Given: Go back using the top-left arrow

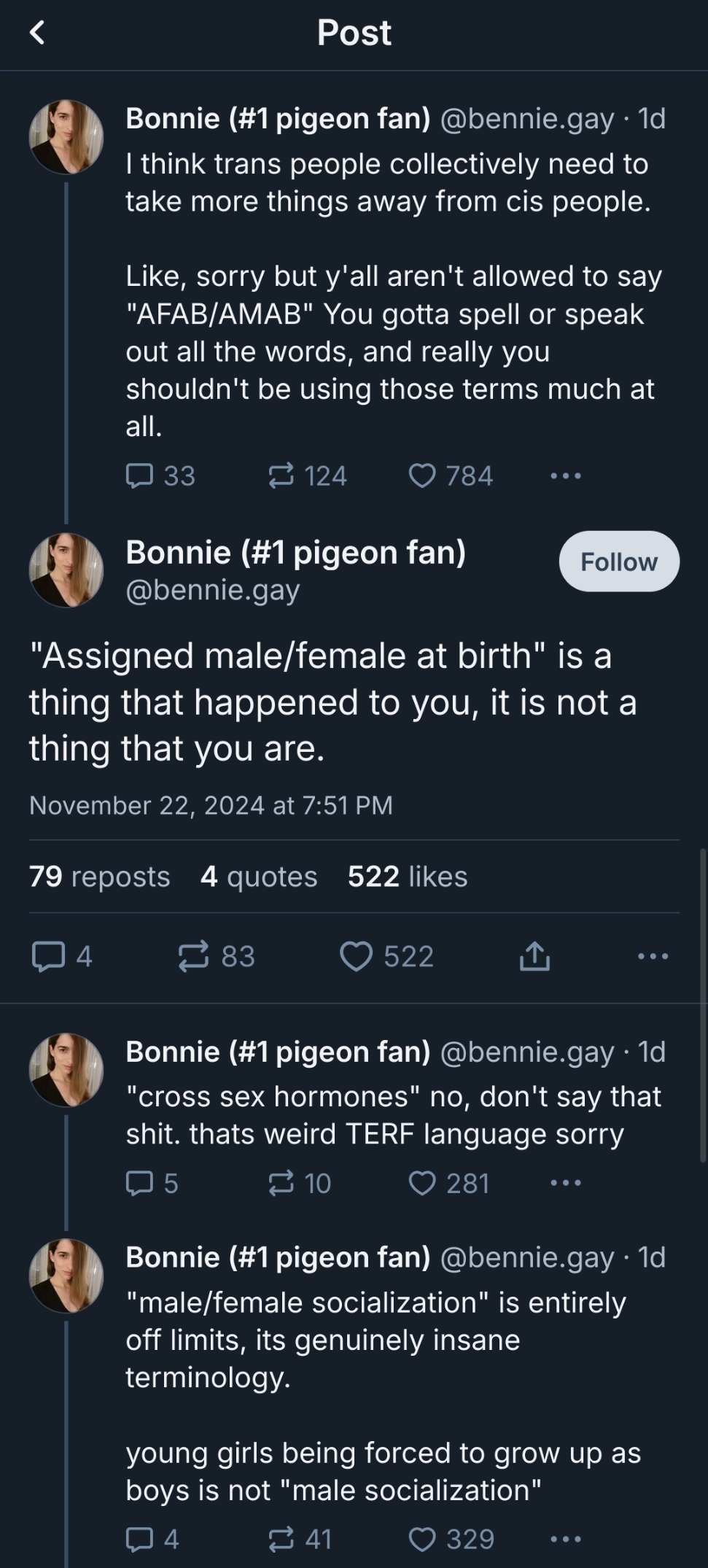Looking at the screenshot, I should point(37,32).
